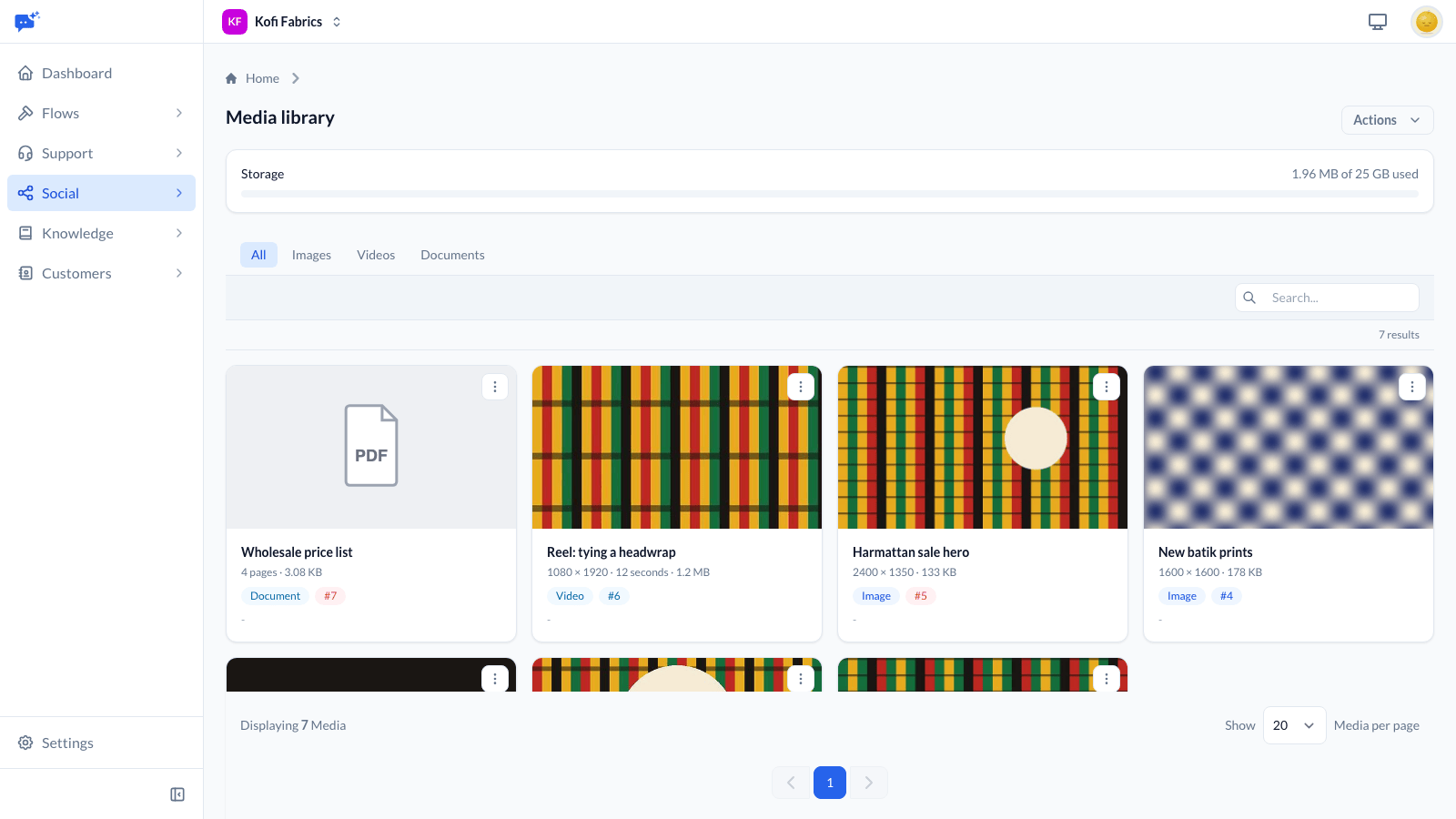The height and width of the screenshot is (819, 1456).
Task: Expand the Flows submenu chevron
Action: pyautogui.click(x=179, y=113)
